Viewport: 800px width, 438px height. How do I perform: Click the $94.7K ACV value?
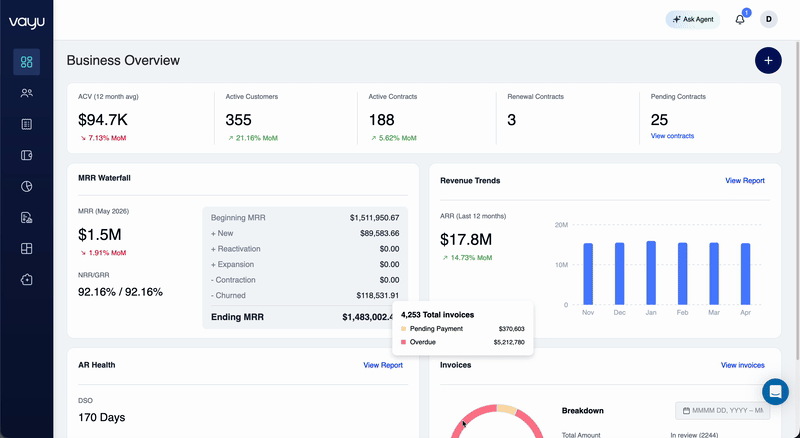click(103, 120)
